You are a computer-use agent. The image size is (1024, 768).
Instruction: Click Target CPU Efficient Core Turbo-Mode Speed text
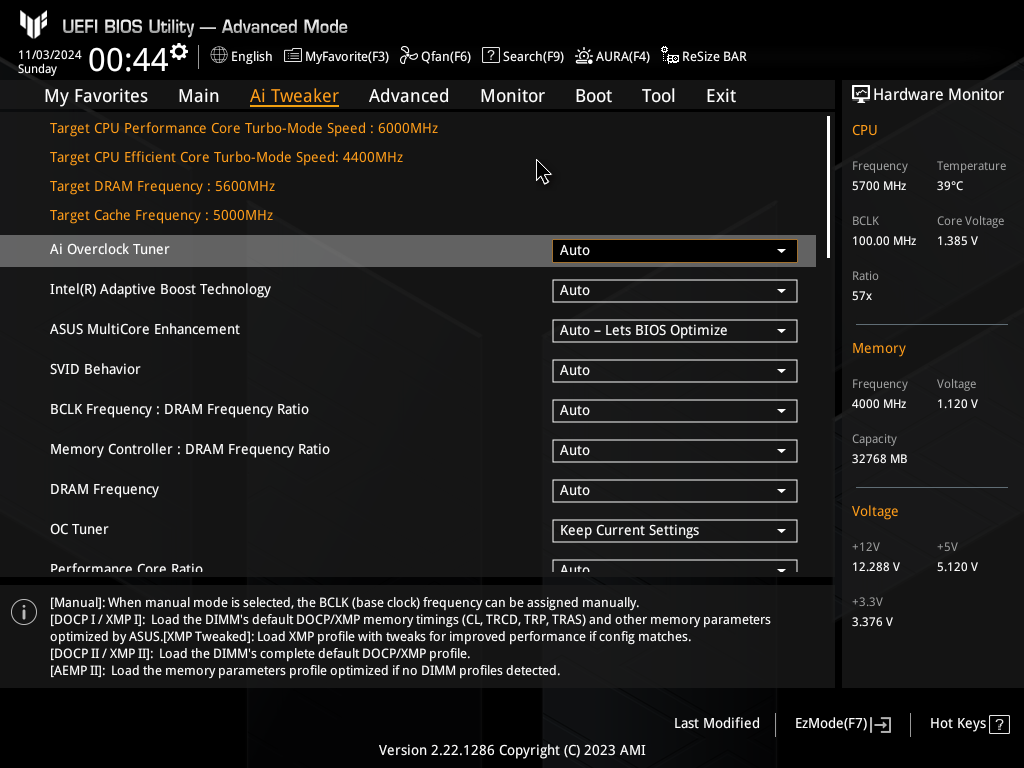tap(226, 157)
